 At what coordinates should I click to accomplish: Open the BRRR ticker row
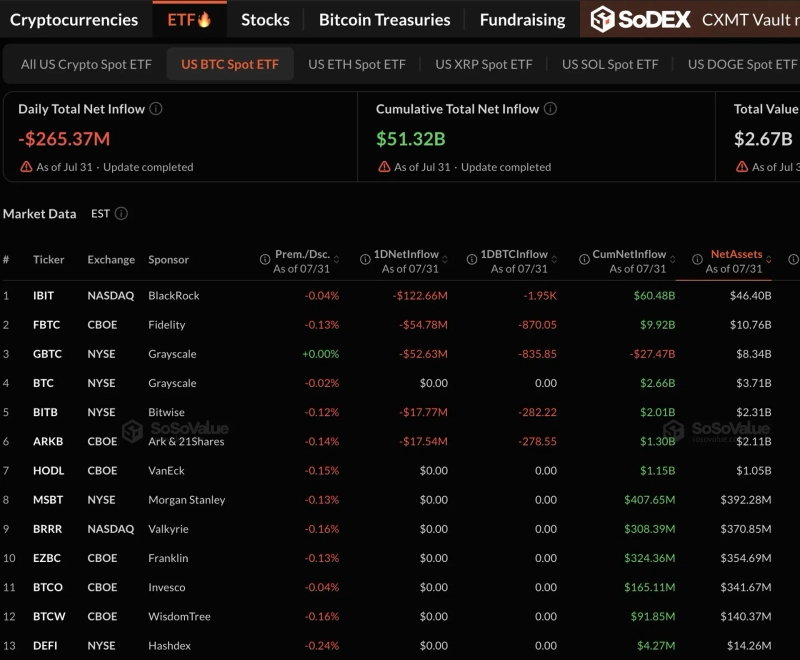point(47,528)
